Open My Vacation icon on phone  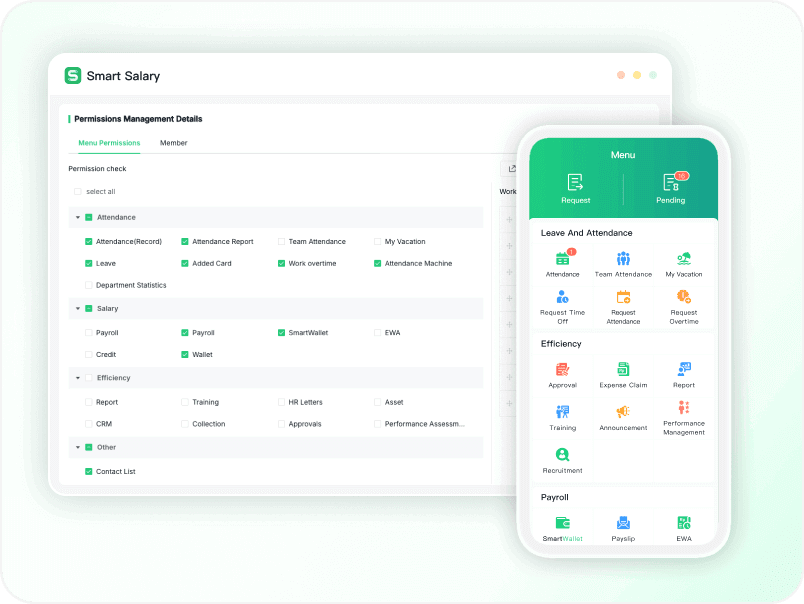point(684,258)
